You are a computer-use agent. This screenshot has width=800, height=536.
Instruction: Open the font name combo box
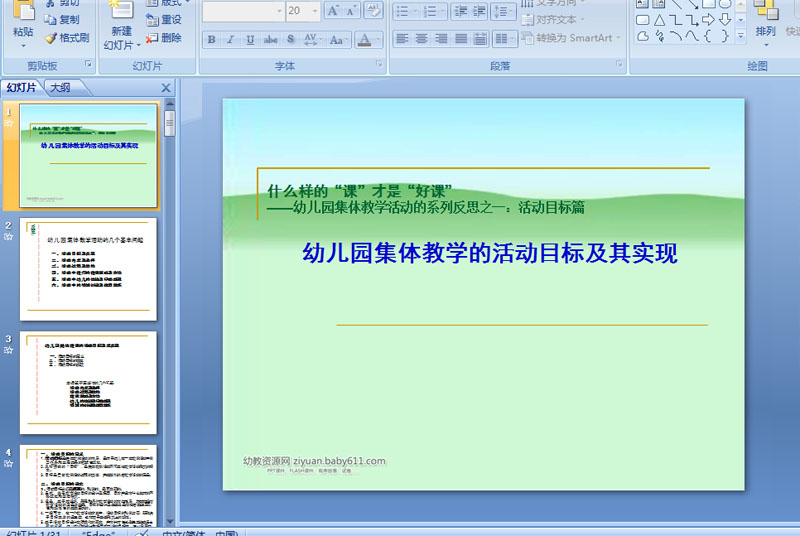coord(243,11)
